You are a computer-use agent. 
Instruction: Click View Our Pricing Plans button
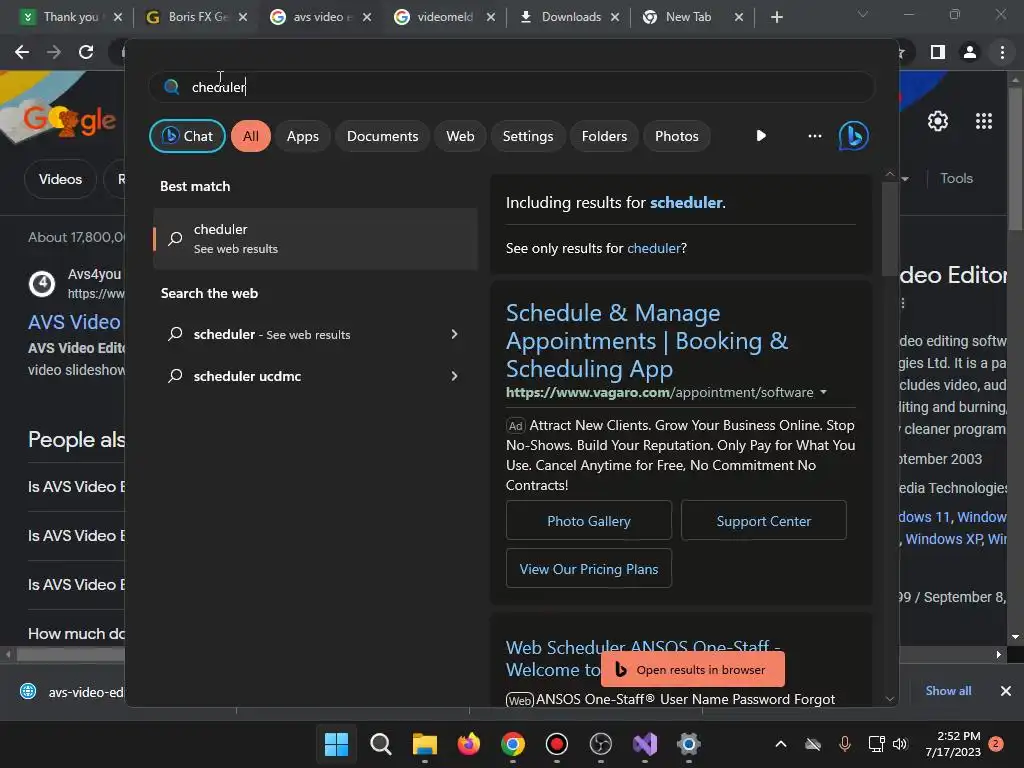[x=588, y=569]
